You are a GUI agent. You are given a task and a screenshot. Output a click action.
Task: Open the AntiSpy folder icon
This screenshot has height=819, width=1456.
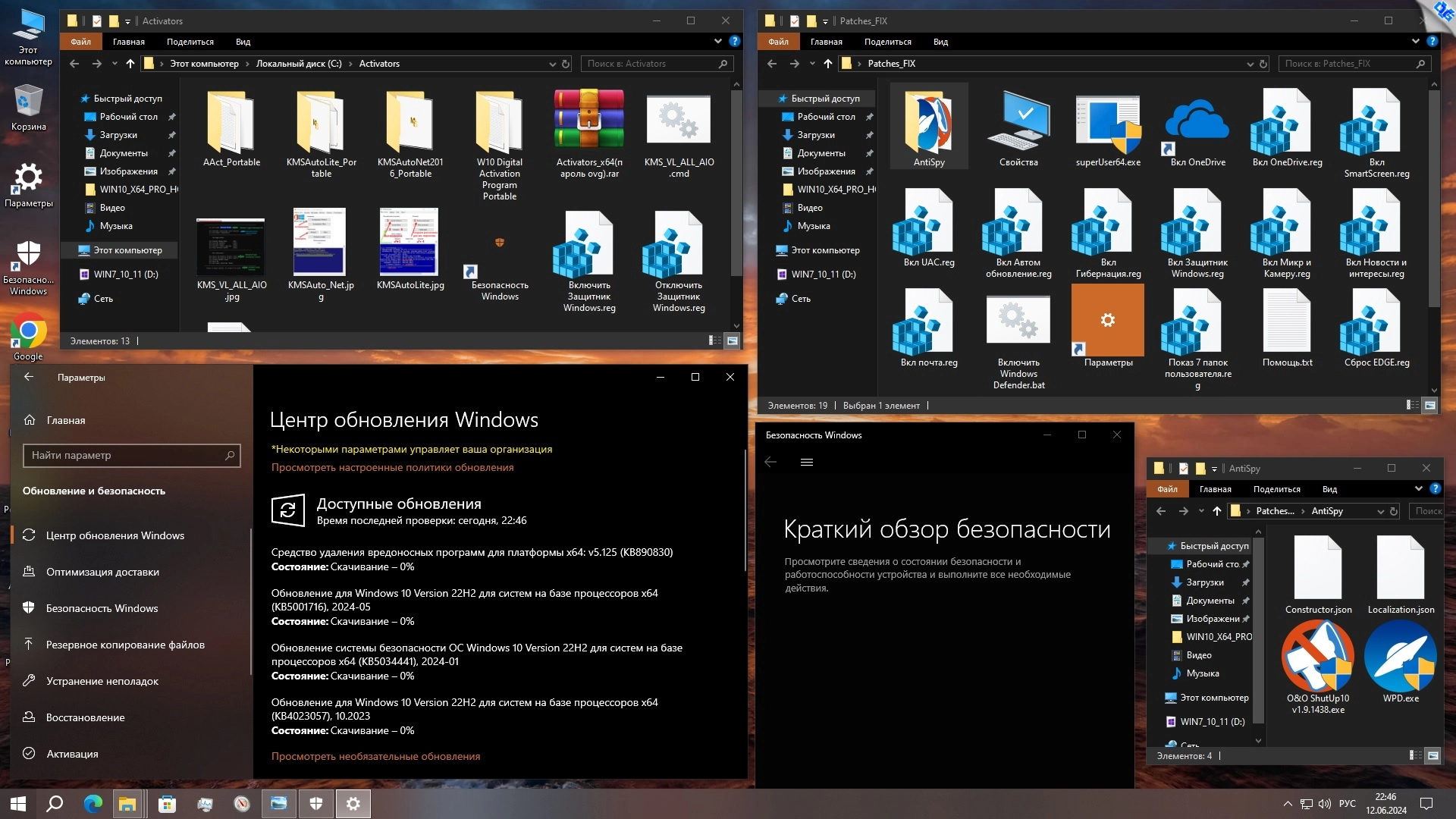928,123
